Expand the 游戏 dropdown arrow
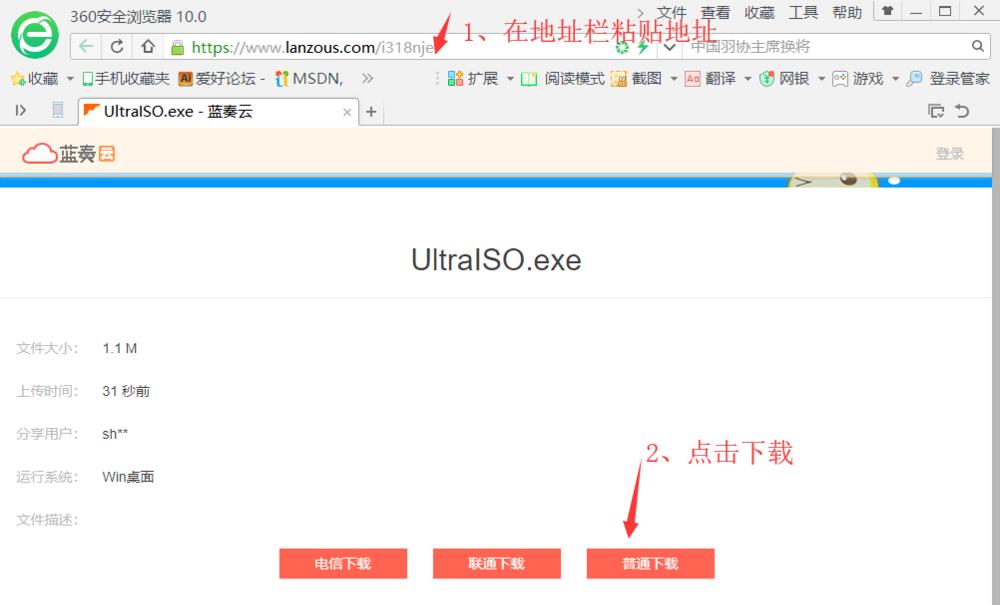 tap(895, 79)
